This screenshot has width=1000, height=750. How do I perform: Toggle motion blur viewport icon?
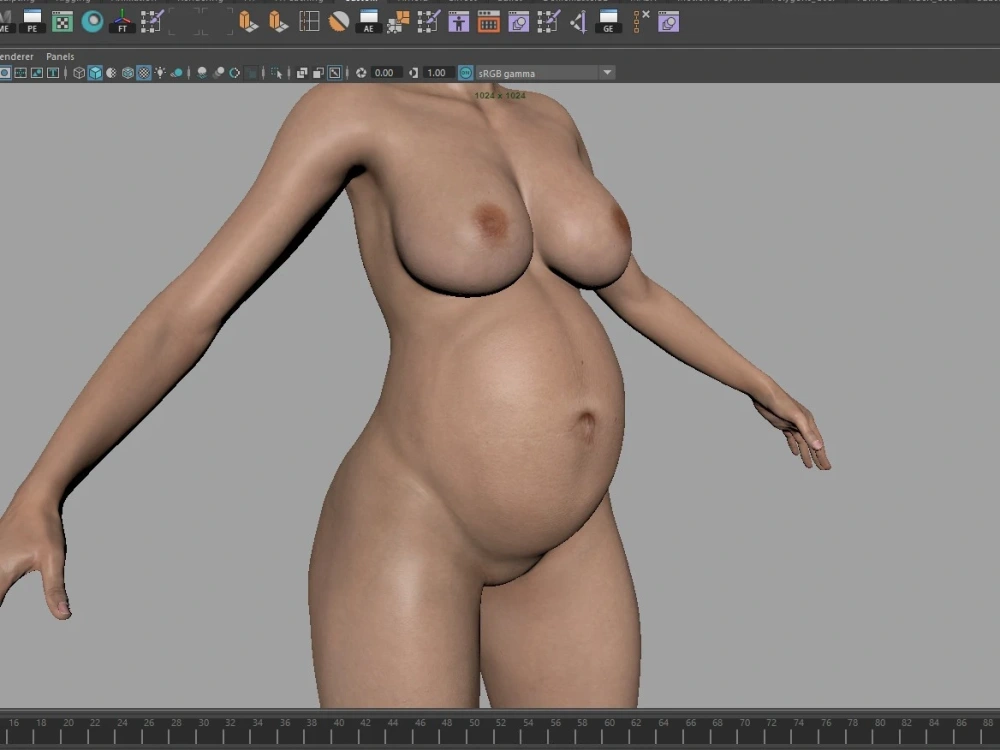tap(218, 73)
